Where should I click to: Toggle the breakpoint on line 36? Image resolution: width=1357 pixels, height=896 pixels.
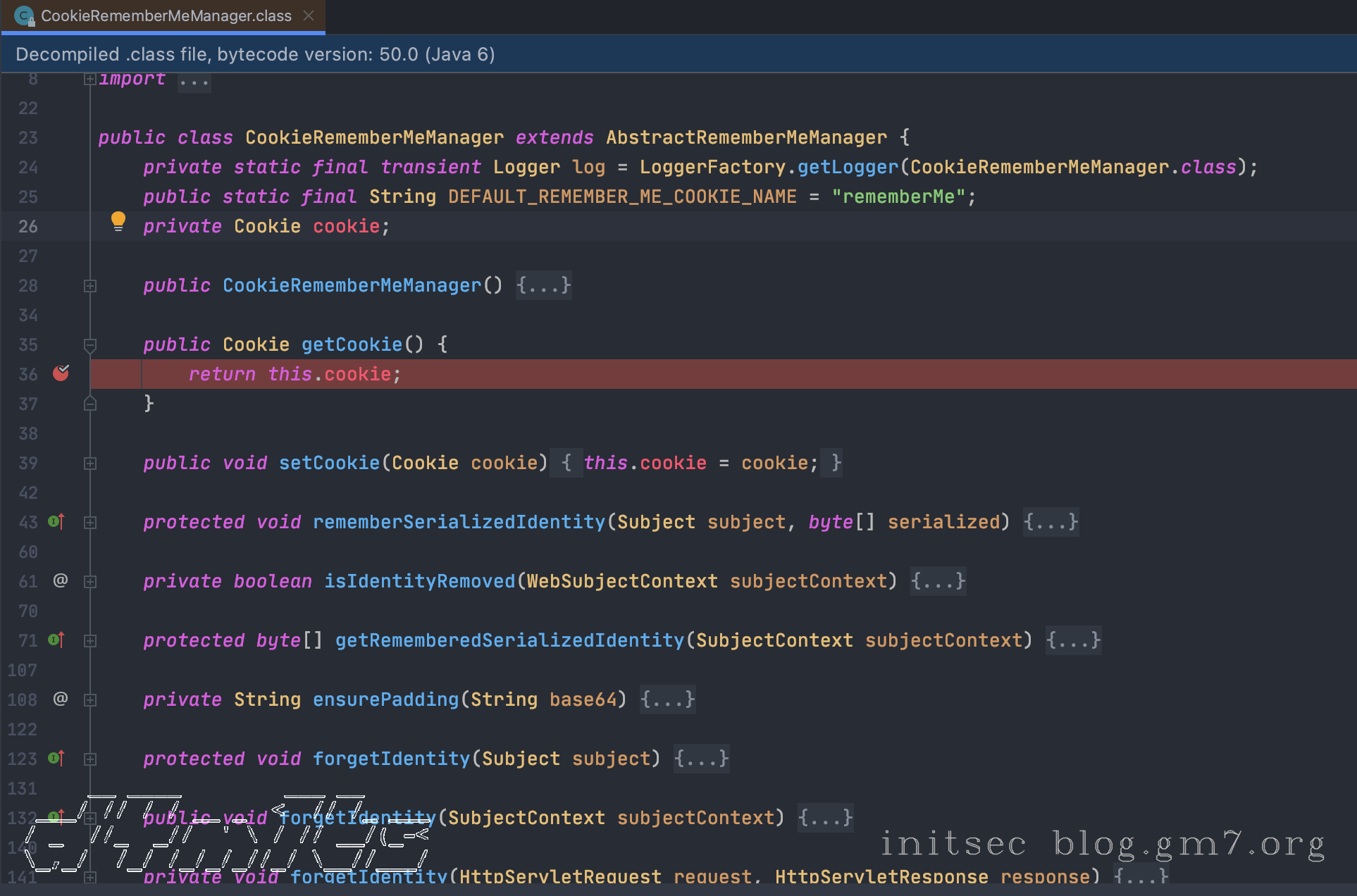point(61,373)
